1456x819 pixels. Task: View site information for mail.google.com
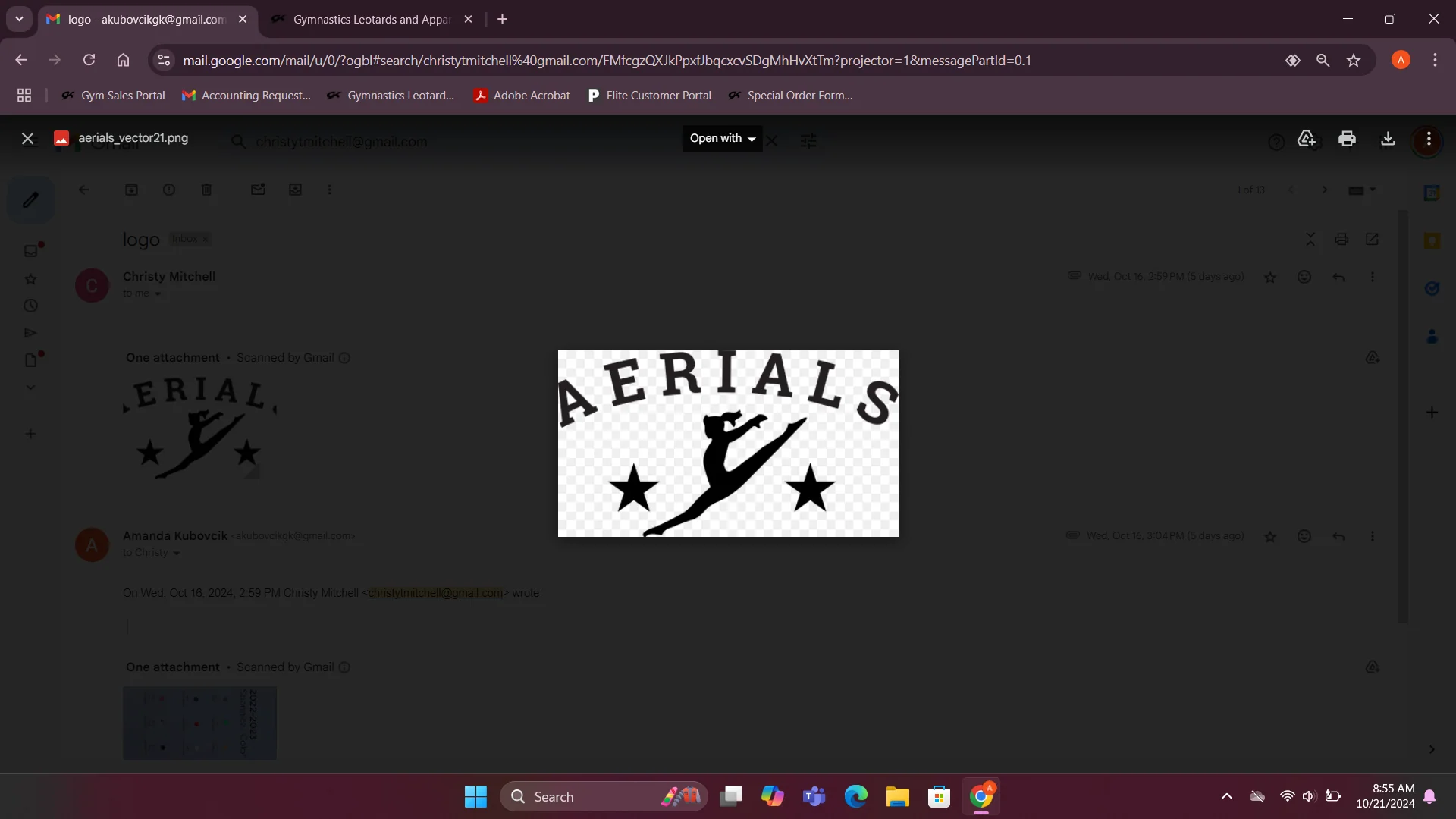pyautogui.click(x=163, y=60)
